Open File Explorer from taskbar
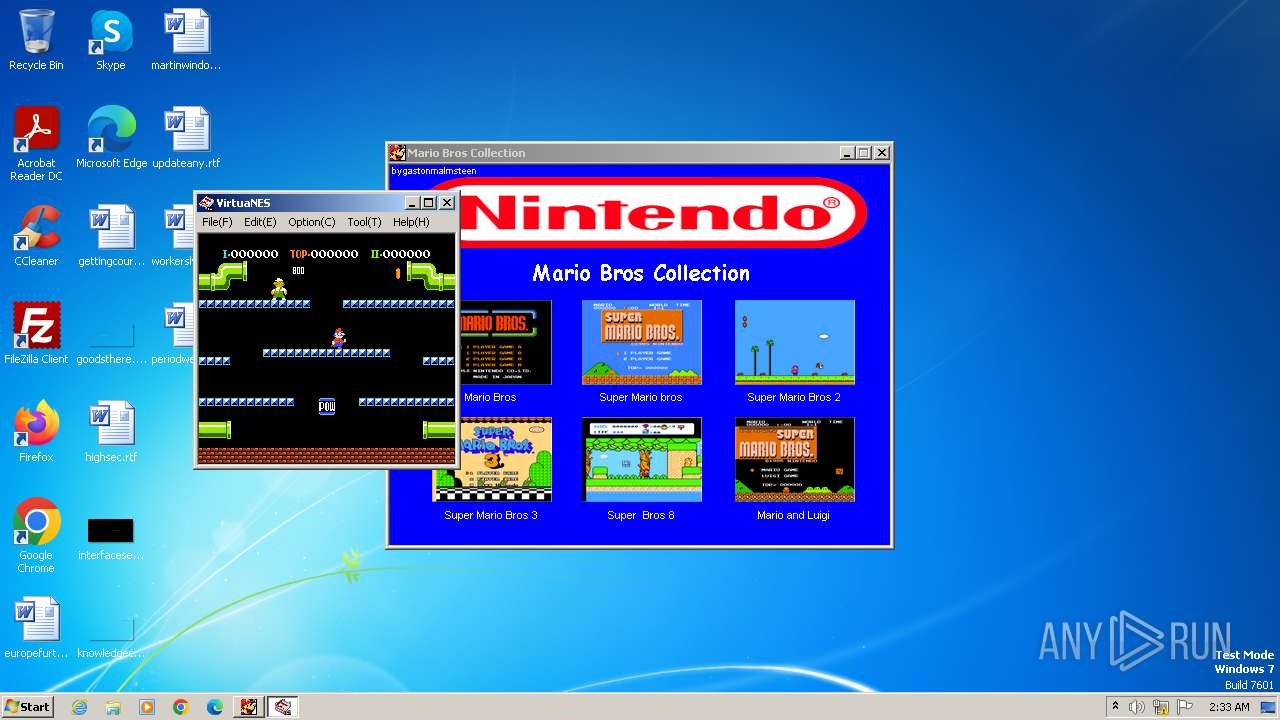This screenshot has width=1280, height=720. click(x=113, y=707)
